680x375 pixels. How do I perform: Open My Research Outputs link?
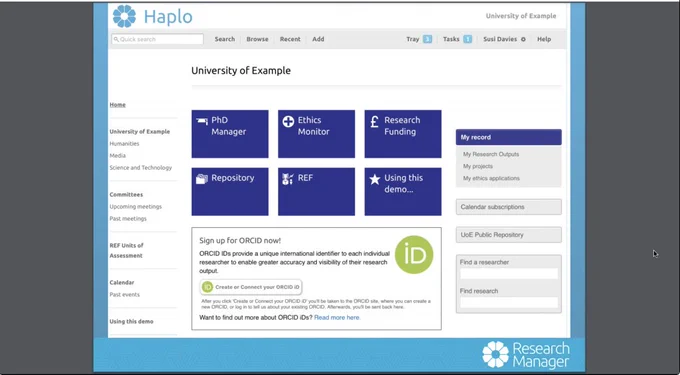point(490,154)
